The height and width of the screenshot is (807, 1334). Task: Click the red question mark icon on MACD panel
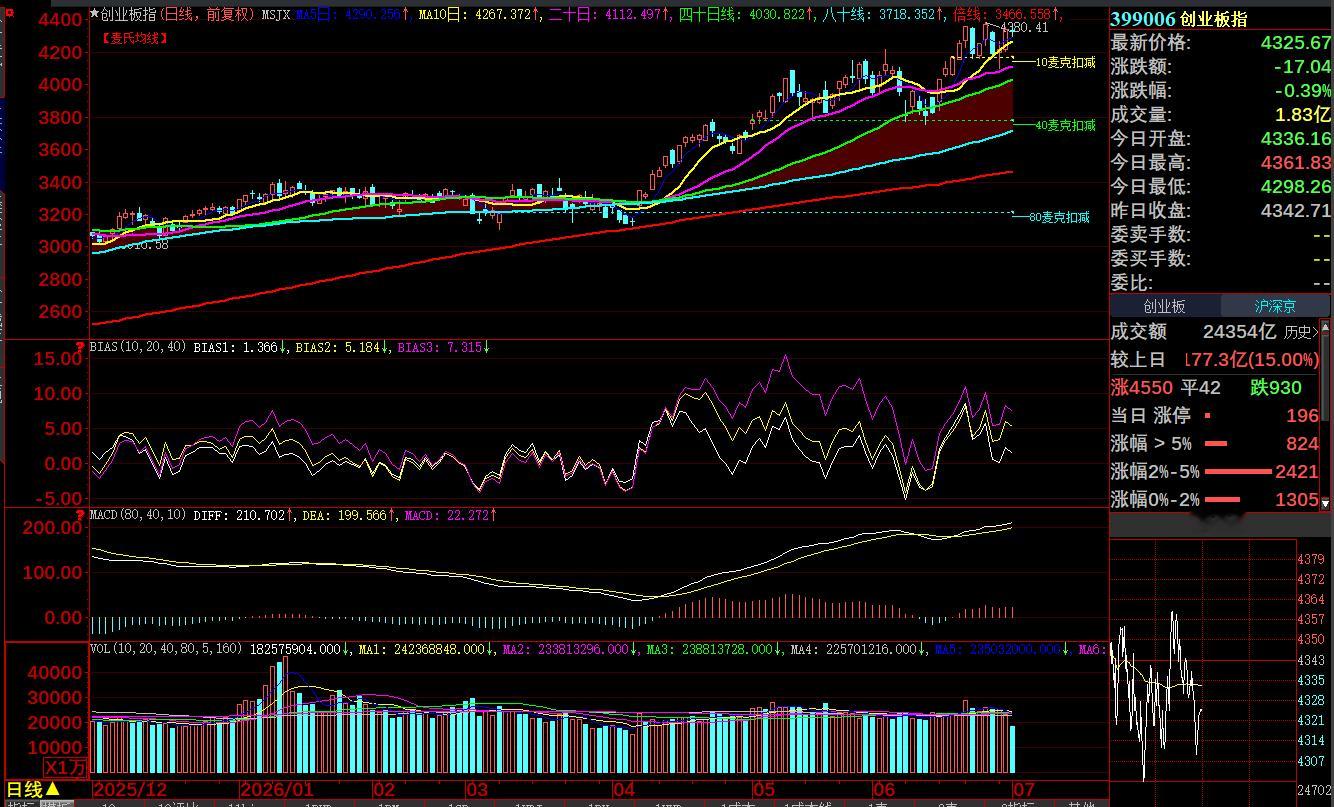click(80, 515)
